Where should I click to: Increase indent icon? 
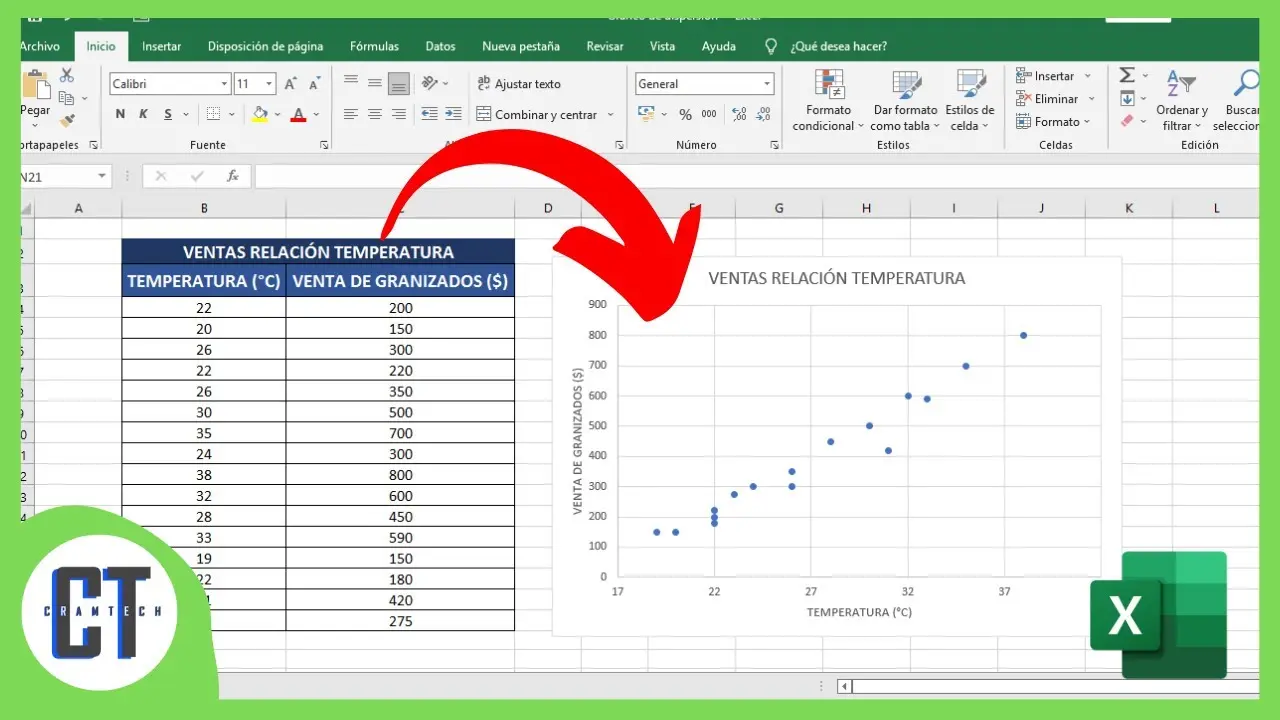(453, 114)
